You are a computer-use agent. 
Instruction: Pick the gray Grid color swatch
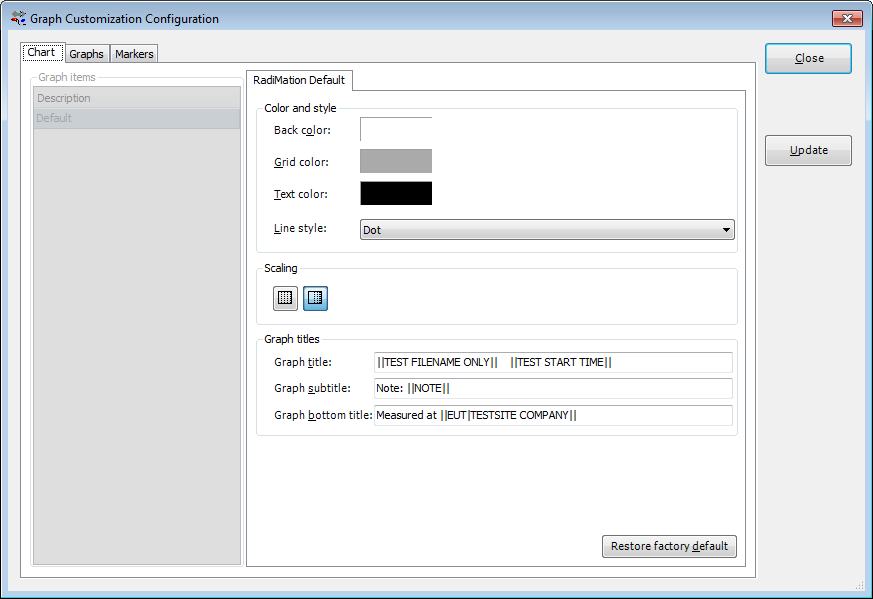click(x=396, y=161)
